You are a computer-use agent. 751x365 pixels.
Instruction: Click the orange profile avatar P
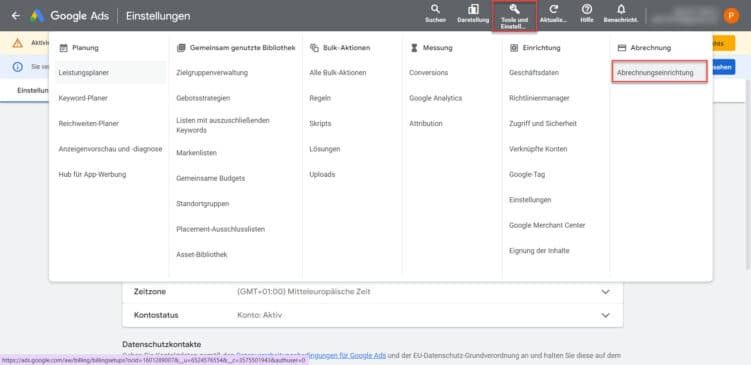(731, 16)
